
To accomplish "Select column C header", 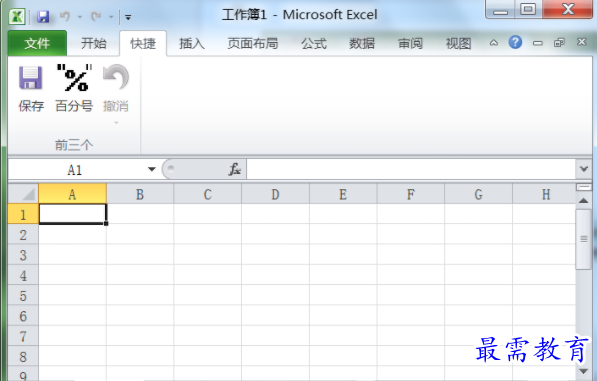I will [x=208, y=194].
